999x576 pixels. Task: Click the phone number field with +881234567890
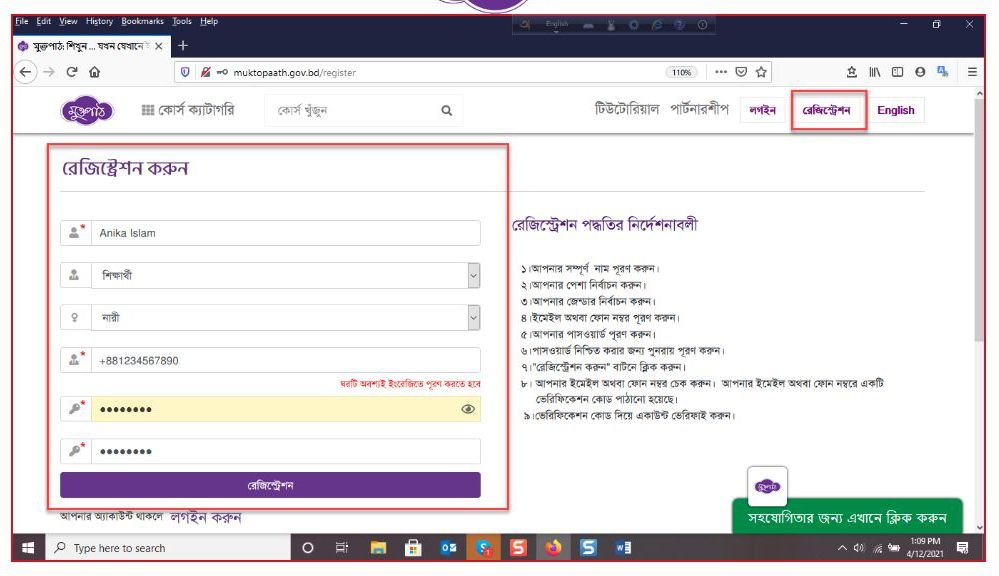click(285, 361)
